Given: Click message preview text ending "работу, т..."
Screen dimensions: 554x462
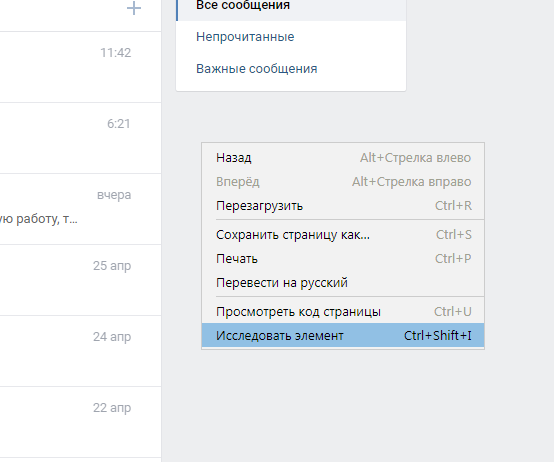Looking at the screenshot, I should point(39,219).
